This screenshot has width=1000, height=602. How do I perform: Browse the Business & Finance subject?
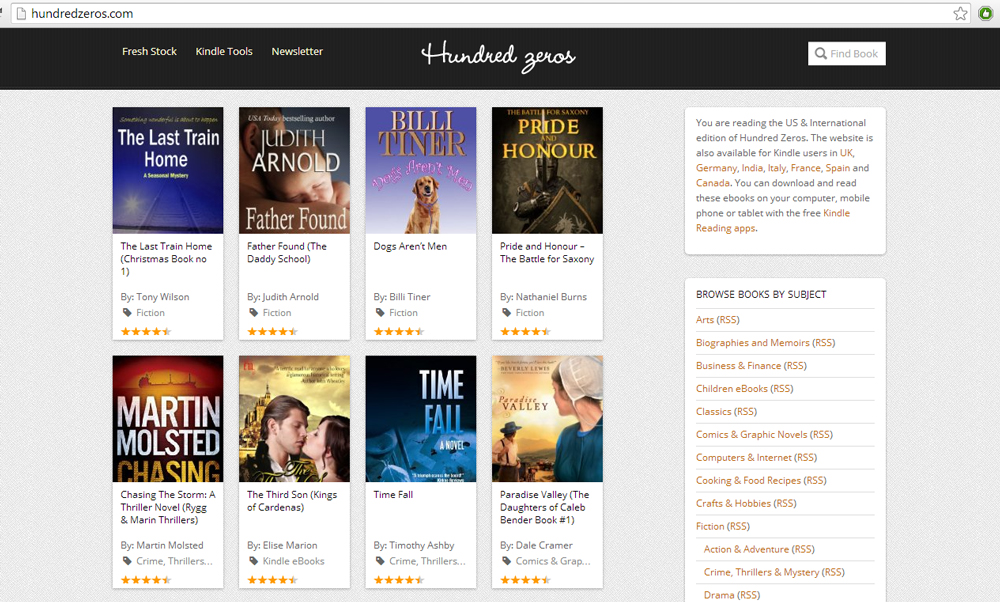pyautogui.click(x=739, y=365)
